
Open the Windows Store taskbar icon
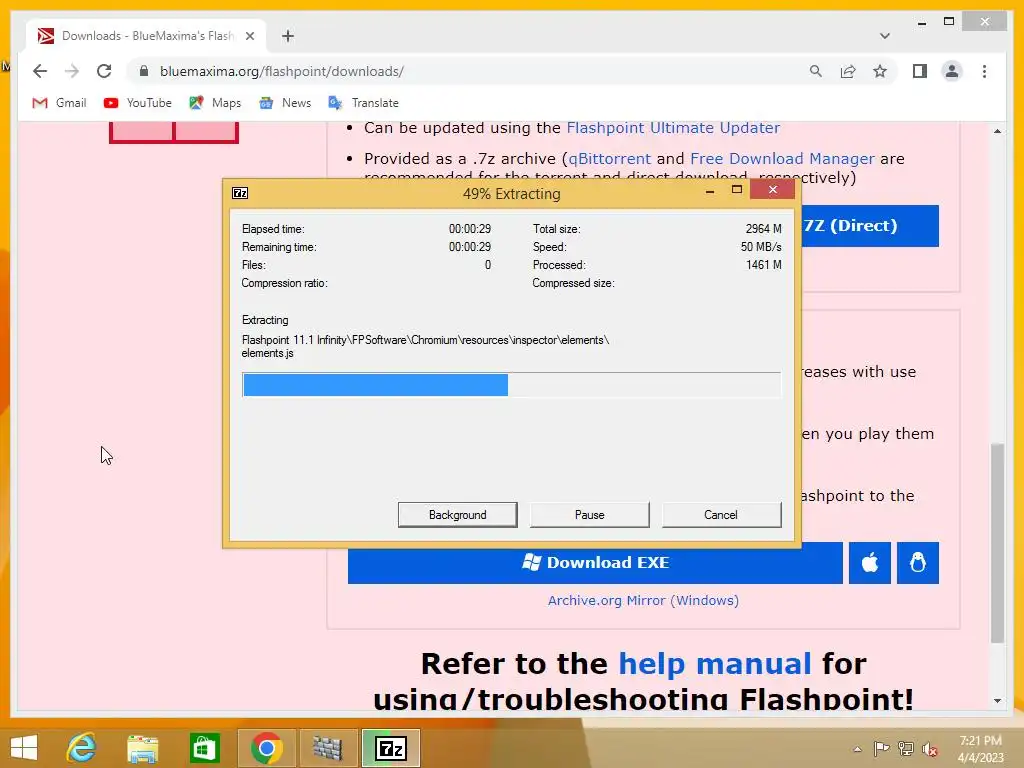pyautogui.click(x=204, y=748)
